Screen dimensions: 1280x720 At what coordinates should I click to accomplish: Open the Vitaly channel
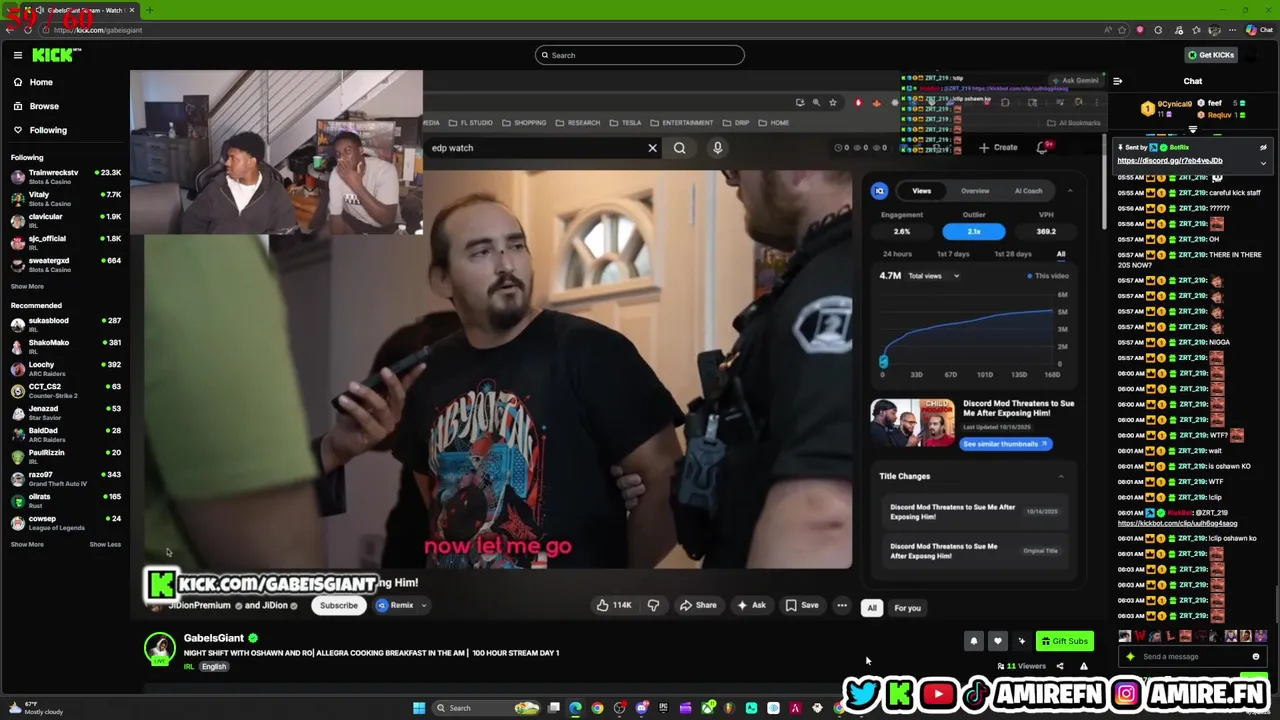coord(65,198)
